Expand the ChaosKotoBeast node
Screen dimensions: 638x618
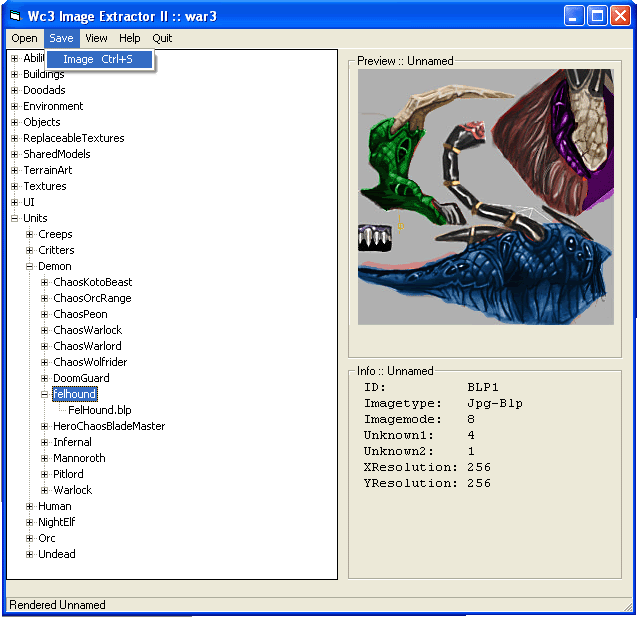click(x=44, y=282)
